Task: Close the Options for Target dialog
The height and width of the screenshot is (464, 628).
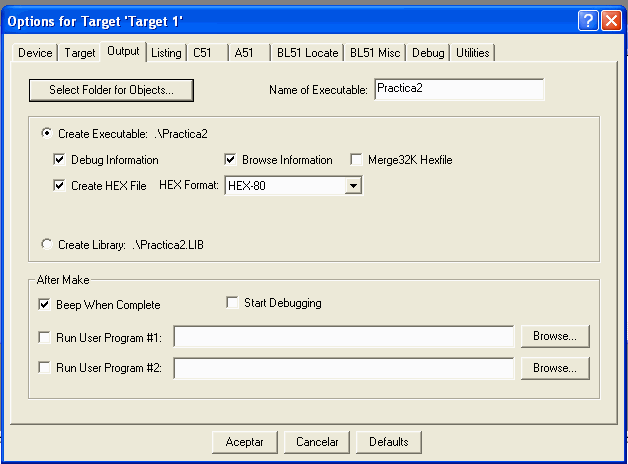Action: (610, 20)
